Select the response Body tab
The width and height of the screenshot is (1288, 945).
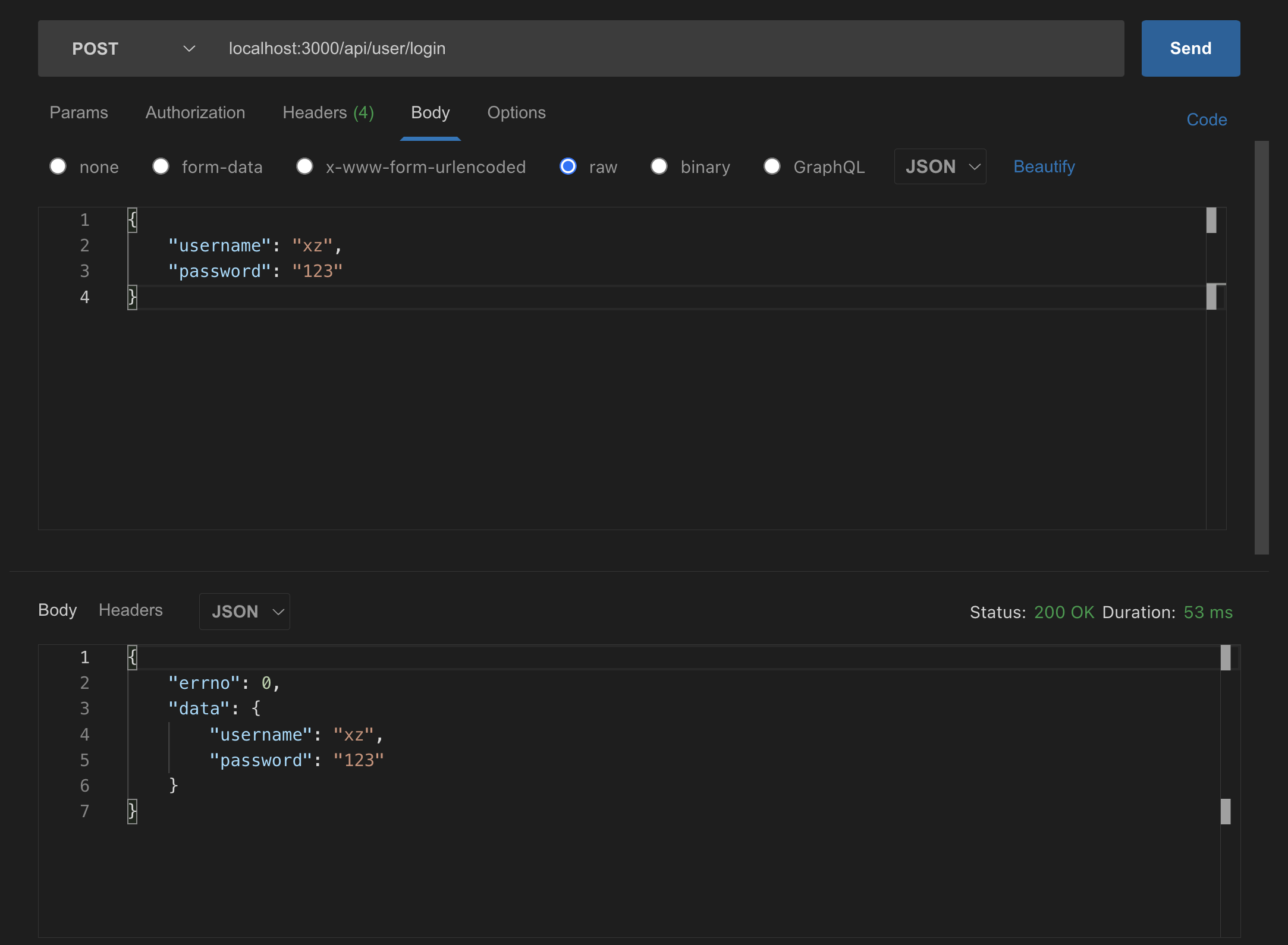[58, 610]
